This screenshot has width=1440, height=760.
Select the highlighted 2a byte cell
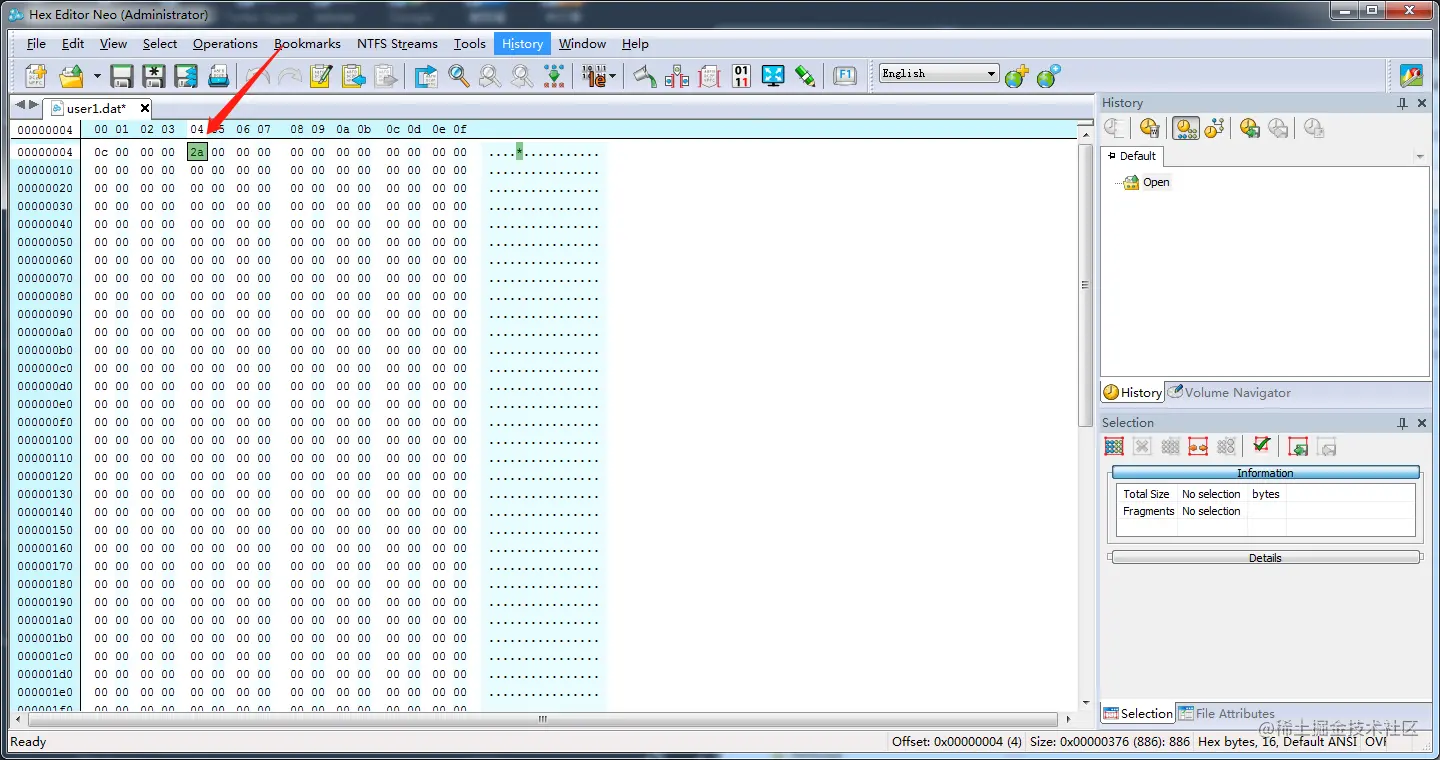(197, 152)
